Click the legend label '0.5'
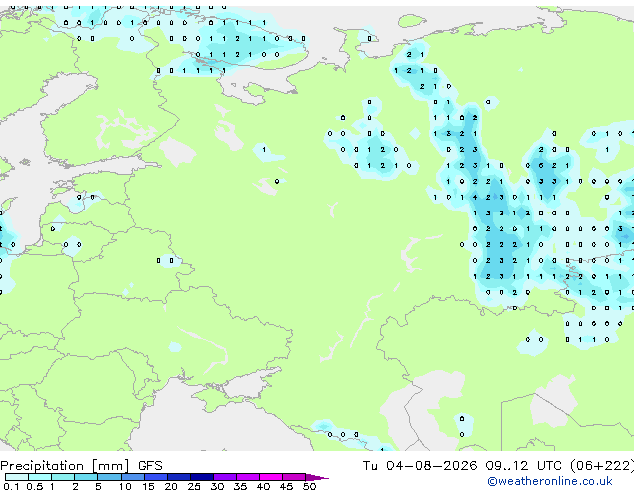This screenshot has height=490, width=634. 35,486
